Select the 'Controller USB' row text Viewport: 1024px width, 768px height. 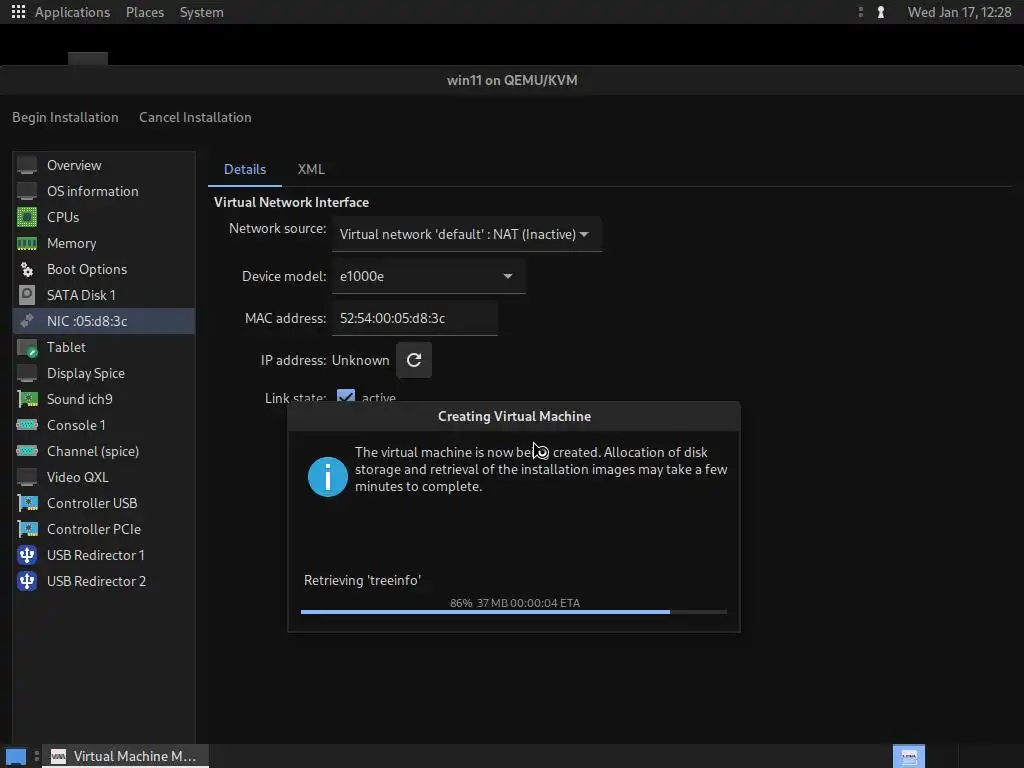coord(92,503)
